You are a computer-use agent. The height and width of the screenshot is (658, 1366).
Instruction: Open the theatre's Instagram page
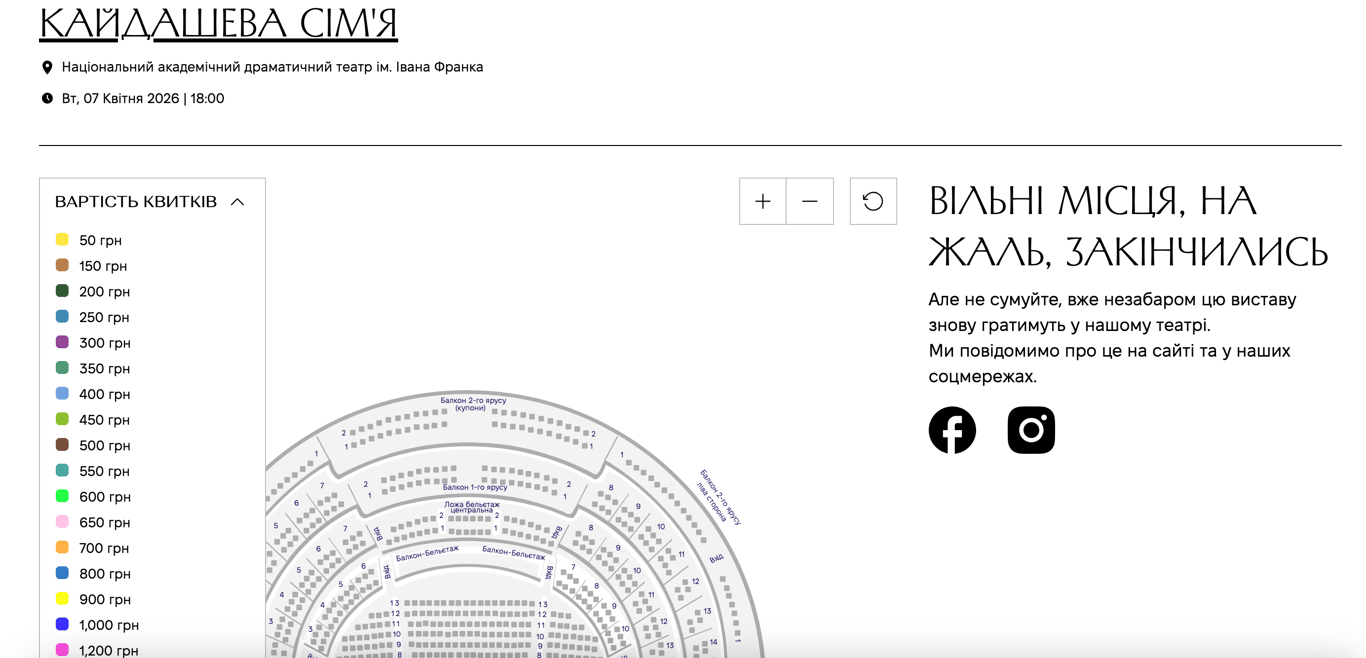tap(1031, 430)
